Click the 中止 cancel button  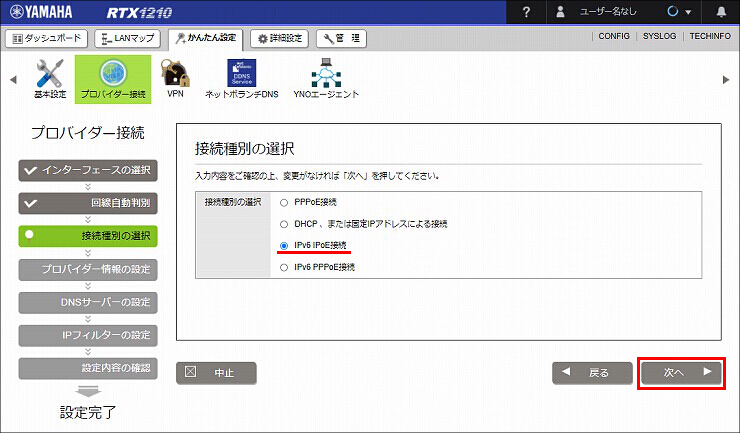[216, 373]
